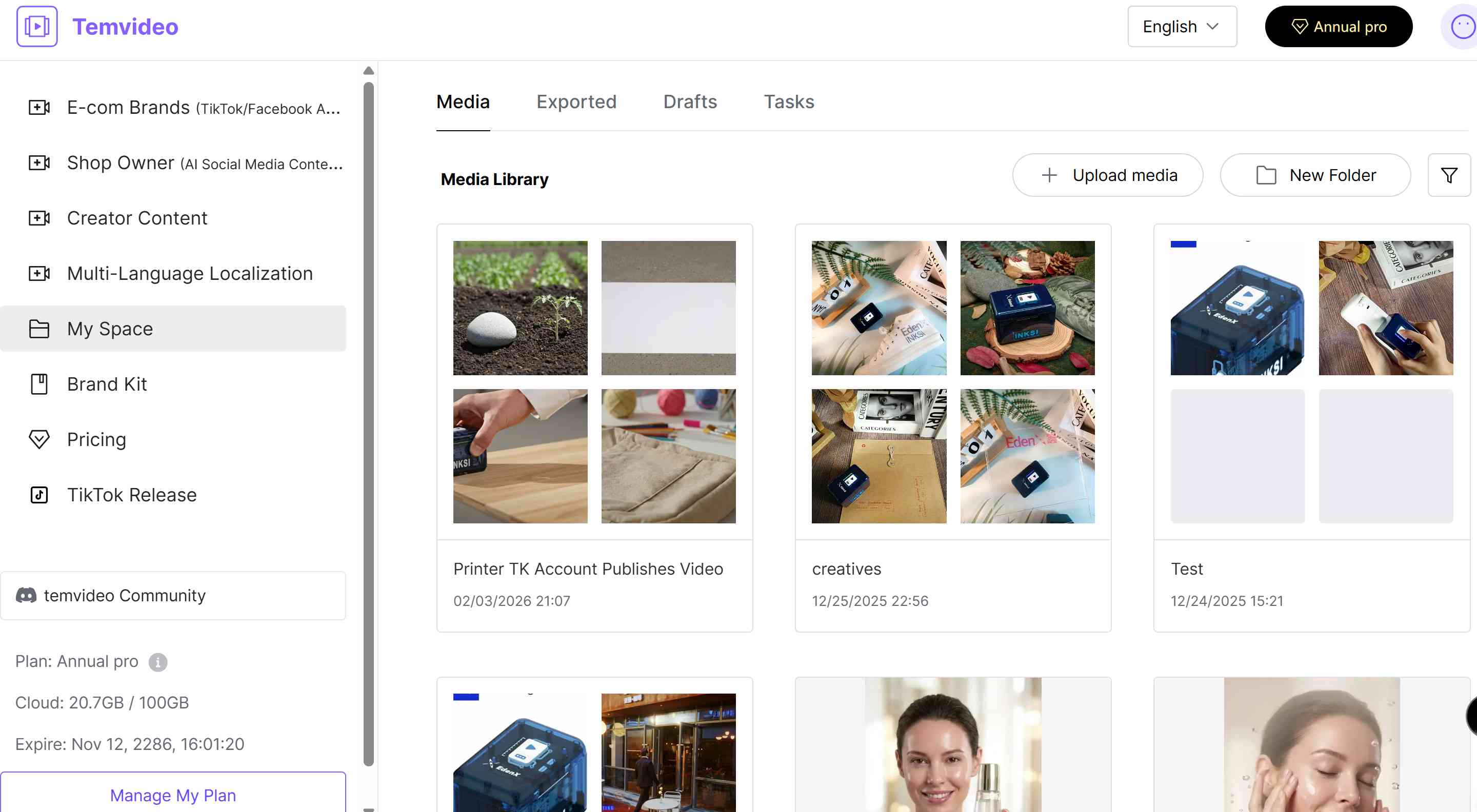The image size is (1477, 812).
Task: Create a New Folder
Action: click(1315, 175)
